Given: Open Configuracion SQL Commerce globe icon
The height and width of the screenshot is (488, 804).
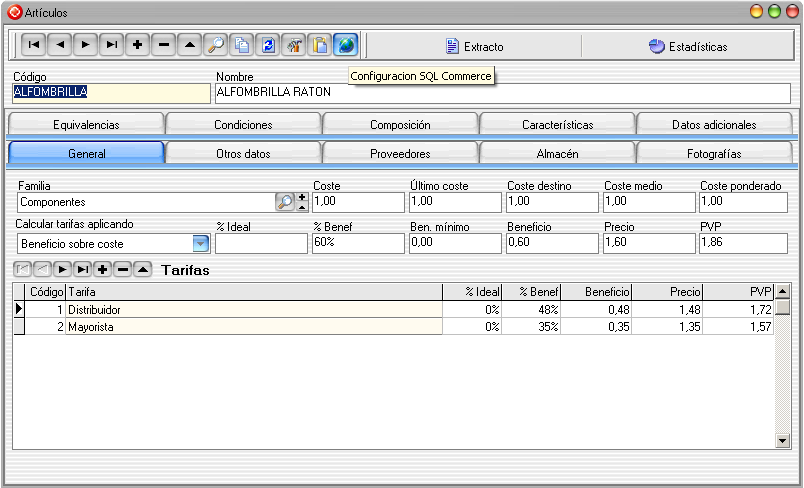Looking at the screenshot, I should click(345, 45).
